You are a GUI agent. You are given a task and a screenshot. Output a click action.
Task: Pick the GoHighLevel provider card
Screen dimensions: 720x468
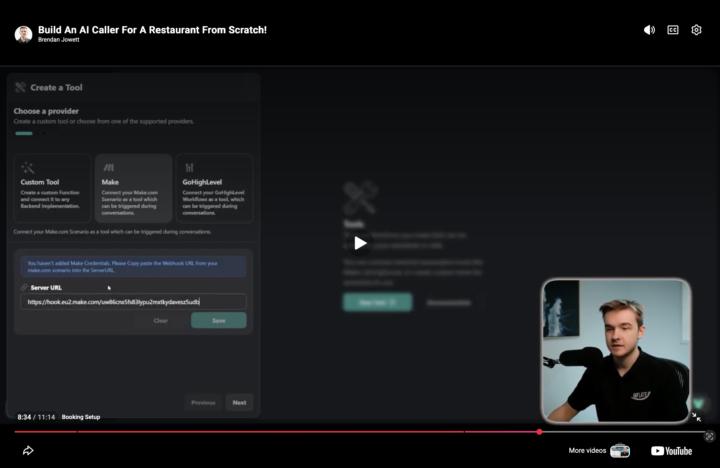[214, 188]
